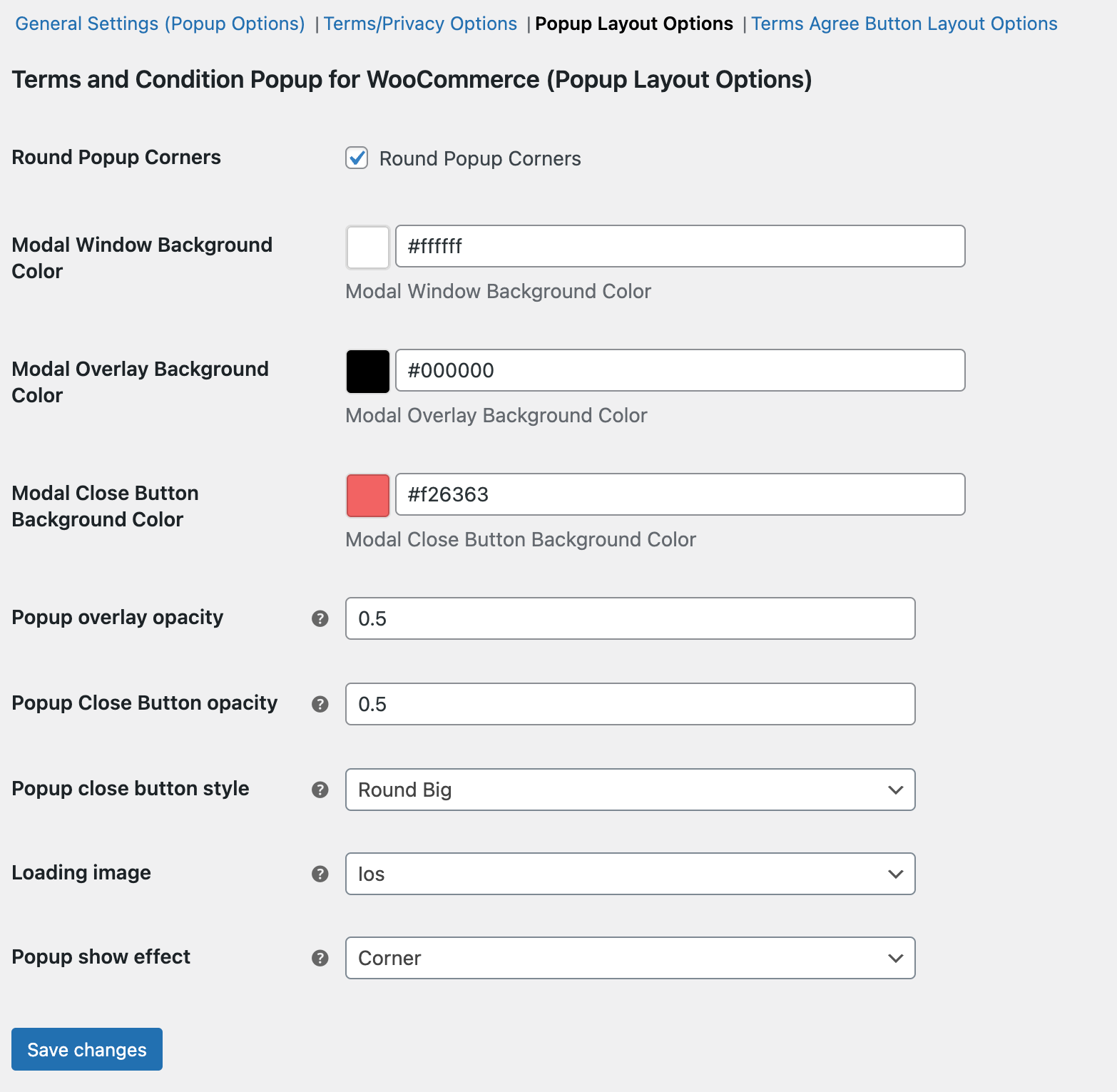Open help icon for Popup show effect
1117x1092 pixels.
pyautogui.click(x=320, y=958)
